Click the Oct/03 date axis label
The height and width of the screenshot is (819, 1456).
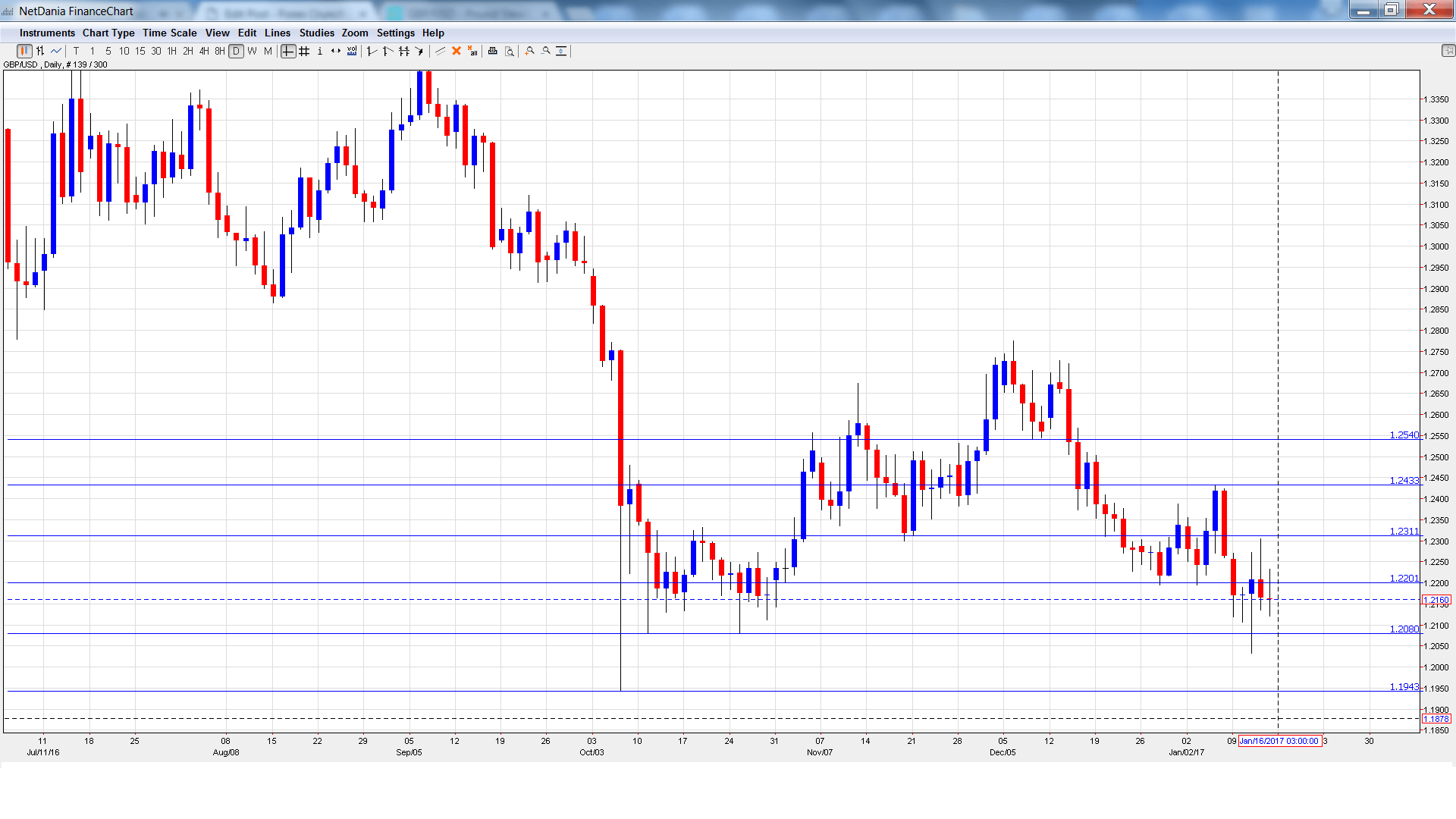591,753
